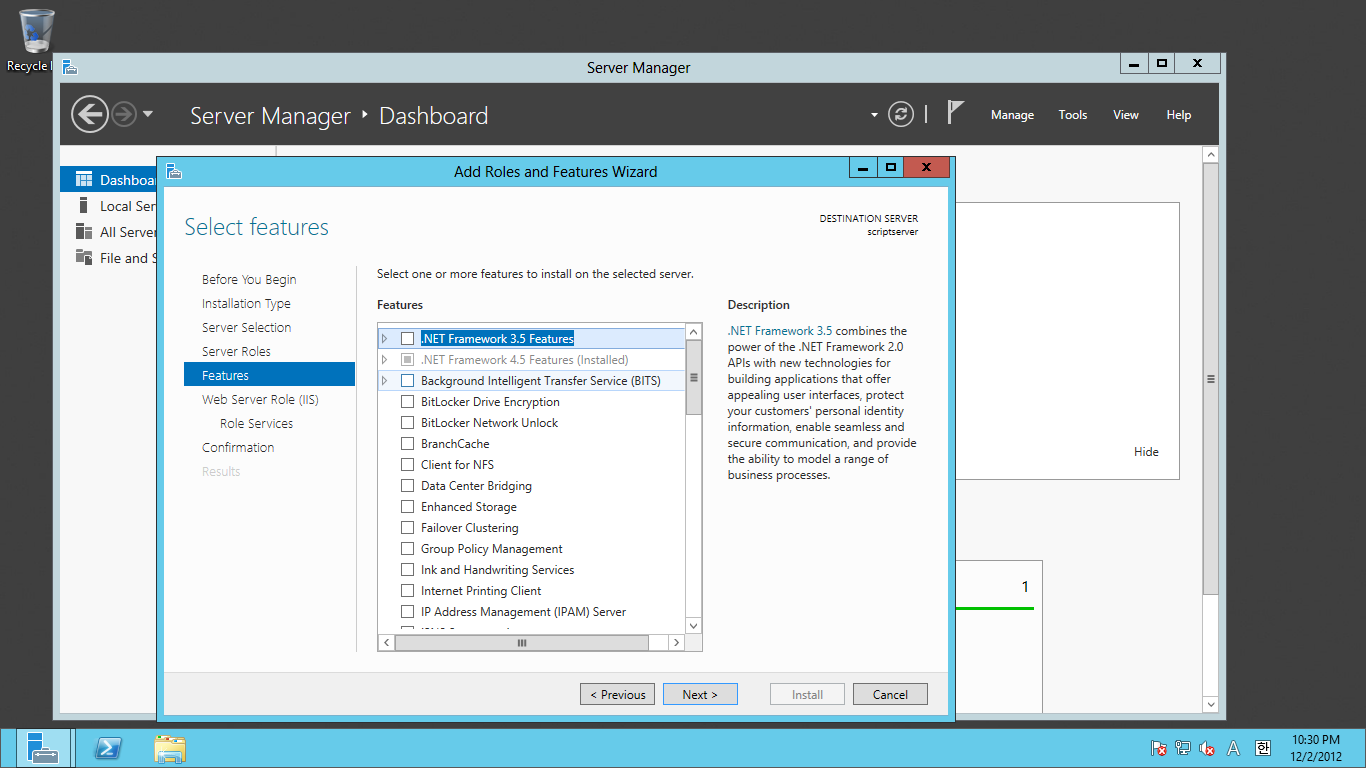
Task: Click the Next button
Action: [x=700, y=694]
